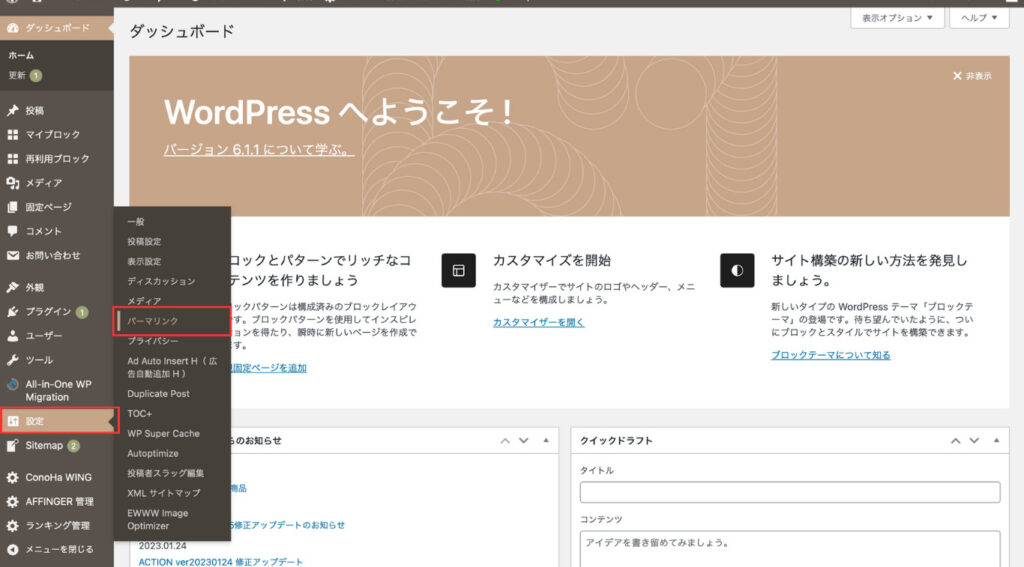Screen dimensions: 1024x567
Task: Move クイックドラフト widget up with arrow
Action: 955,441
